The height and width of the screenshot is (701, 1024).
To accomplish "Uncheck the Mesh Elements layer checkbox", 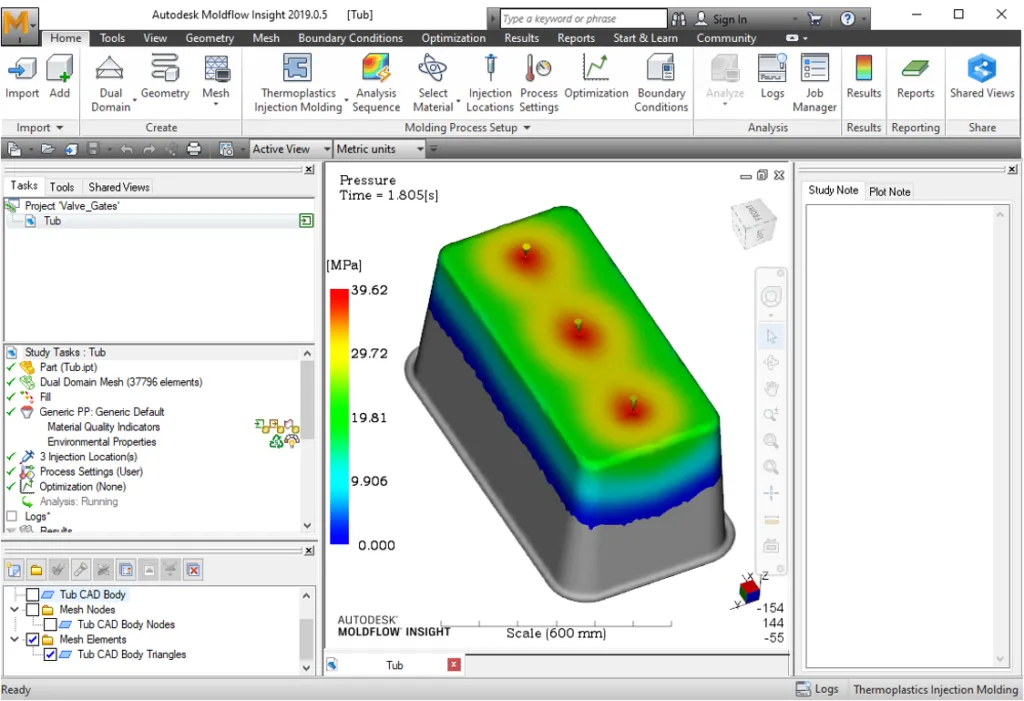I will tap(33, 640).
